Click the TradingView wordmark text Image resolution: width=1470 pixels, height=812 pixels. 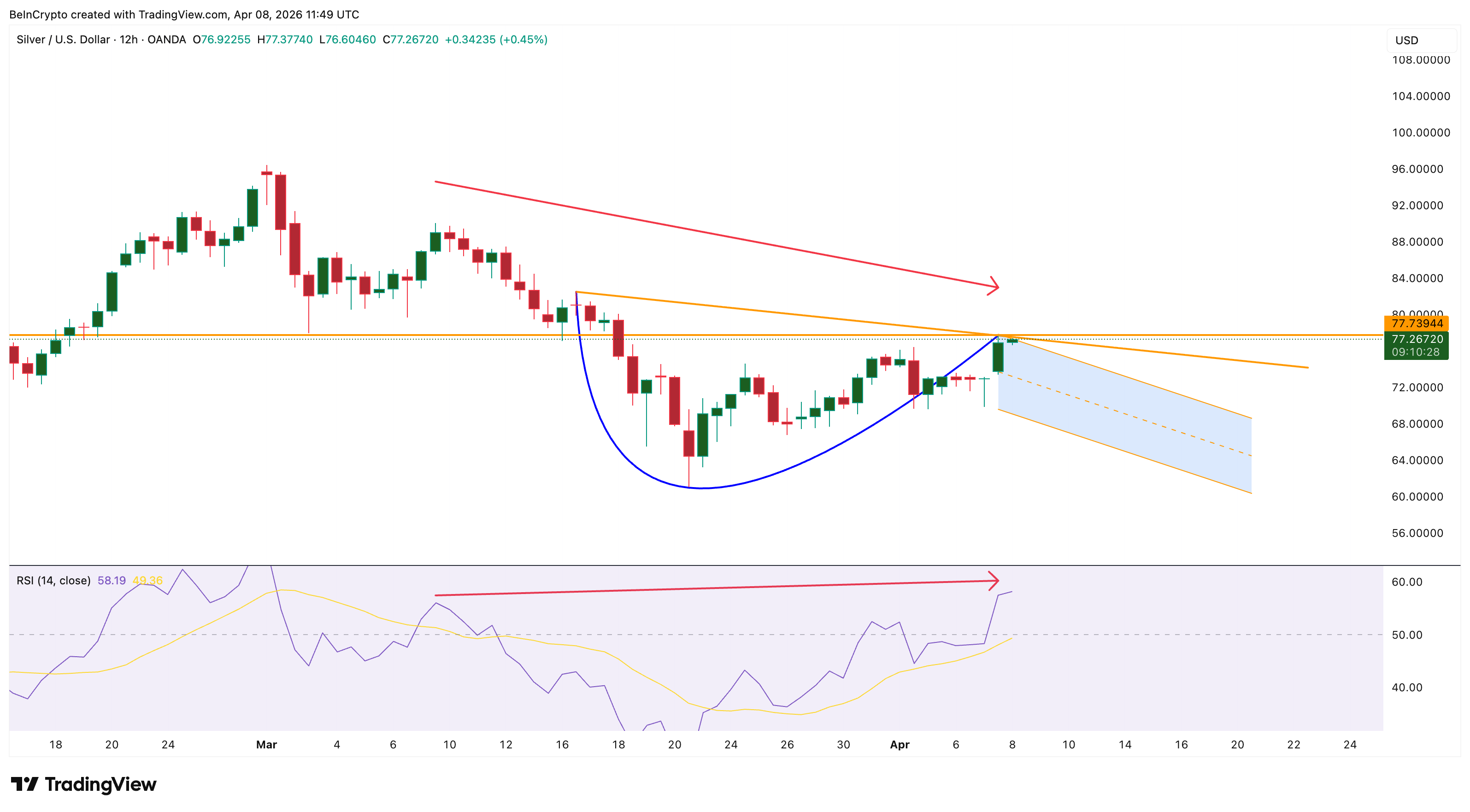[100, 784]
